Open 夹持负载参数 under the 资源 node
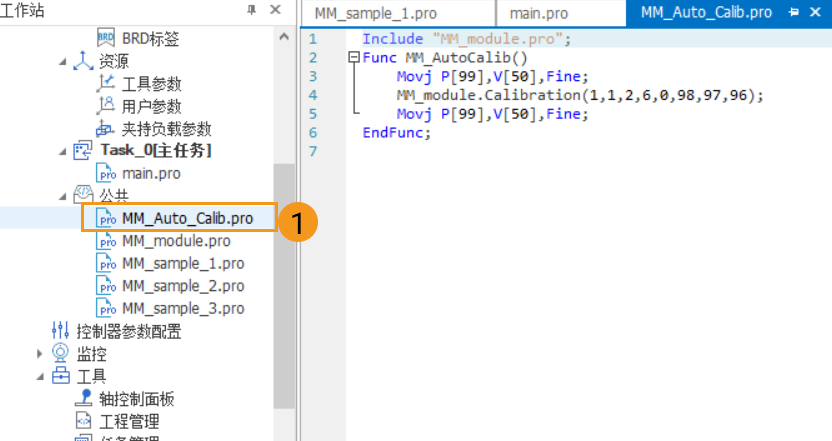The height and width of the screenshot is (441, 832). pos(166,129)
